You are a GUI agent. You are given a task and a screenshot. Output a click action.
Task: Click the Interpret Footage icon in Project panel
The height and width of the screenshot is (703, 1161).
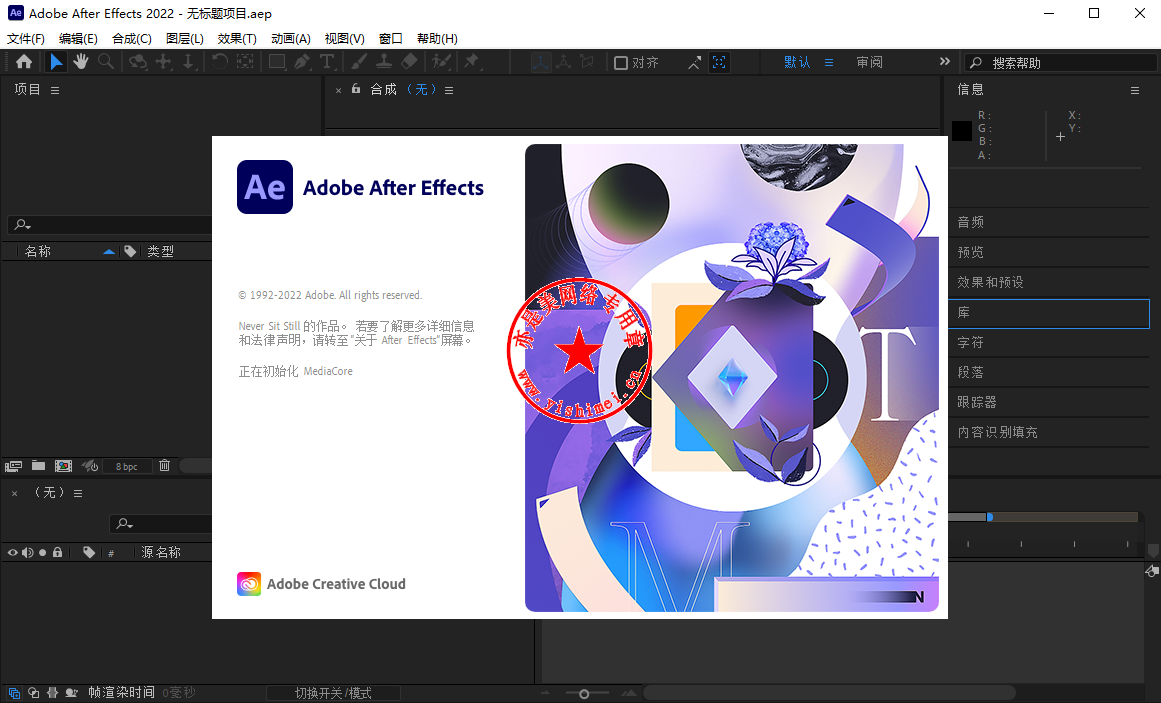(x=13, y=466)
